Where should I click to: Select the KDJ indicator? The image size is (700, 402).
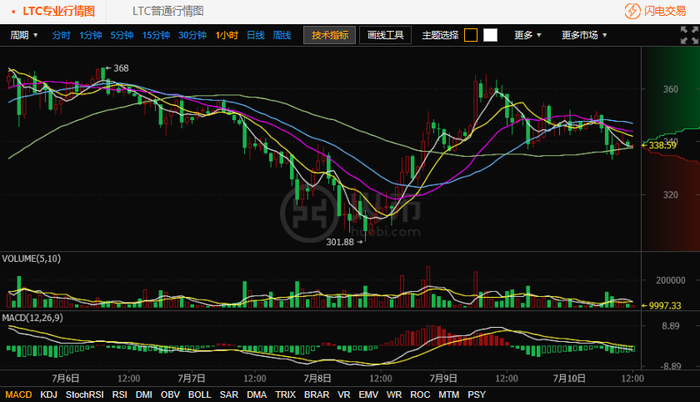coord(48,394)
